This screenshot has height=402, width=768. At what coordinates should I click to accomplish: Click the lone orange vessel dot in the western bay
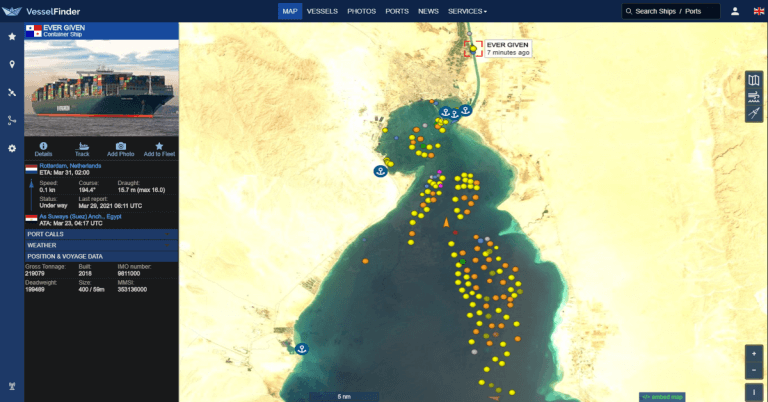[x=365, y=261]
